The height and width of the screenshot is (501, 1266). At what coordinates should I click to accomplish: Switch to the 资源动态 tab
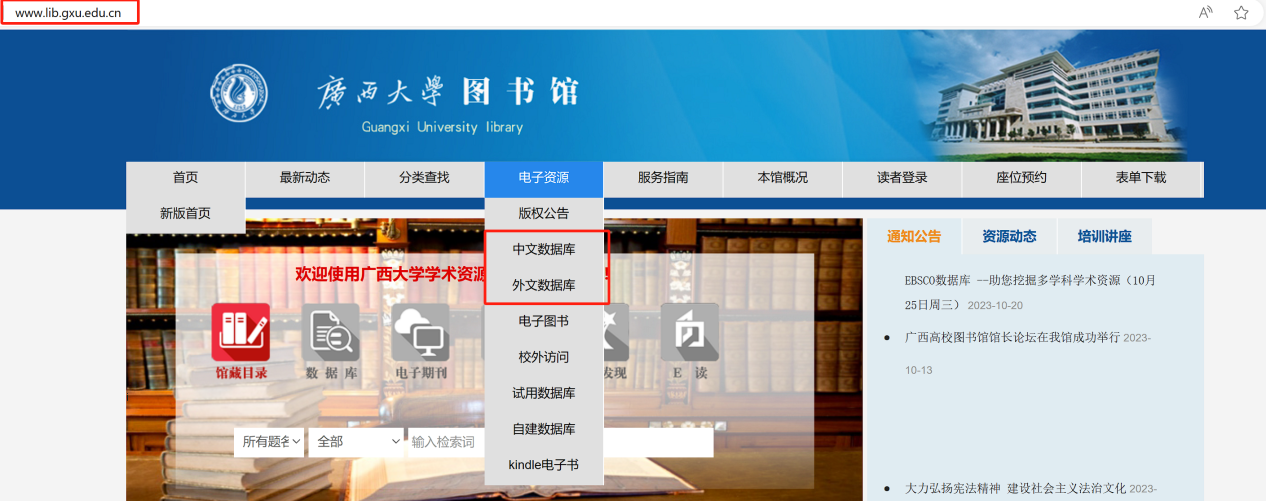pyautogui.click(x=1009, y=237)
